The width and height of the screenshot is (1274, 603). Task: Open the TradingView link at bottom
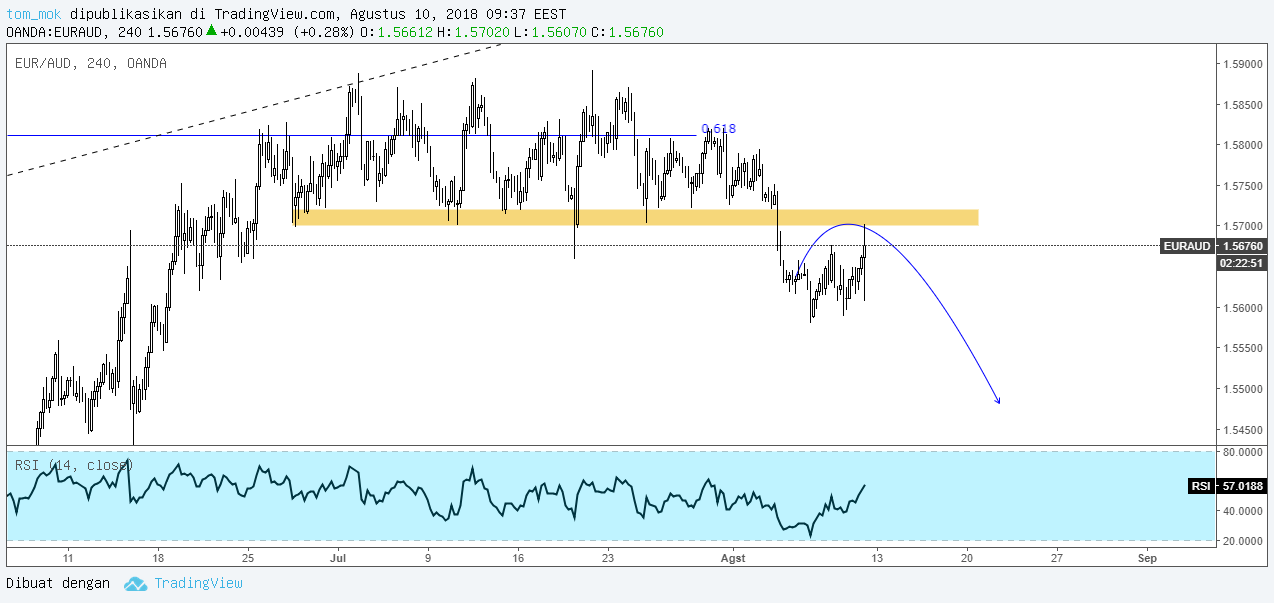click(198, 583)
